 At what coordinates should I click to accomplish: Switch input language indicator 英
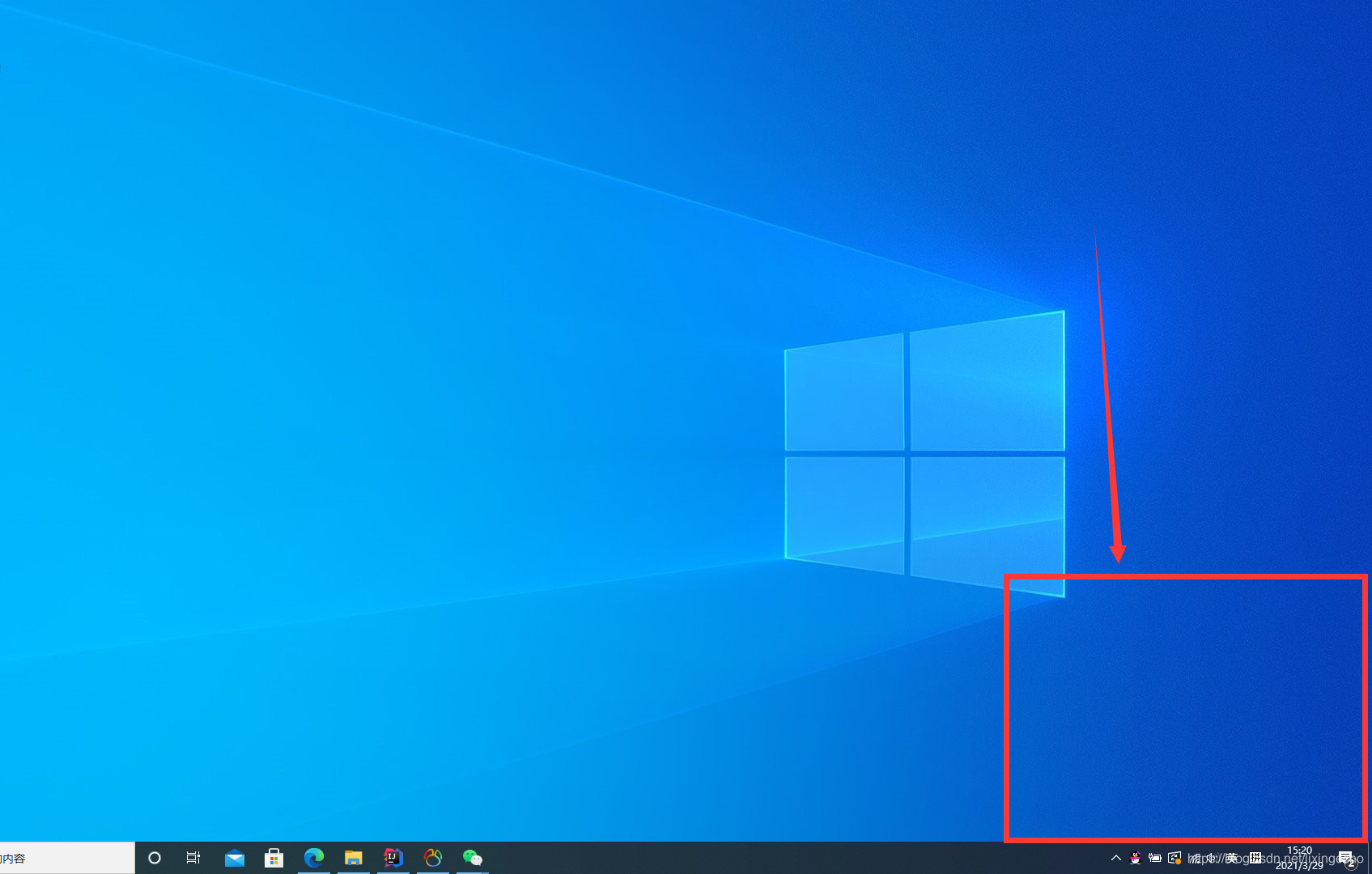click(x=1232, y=858)
